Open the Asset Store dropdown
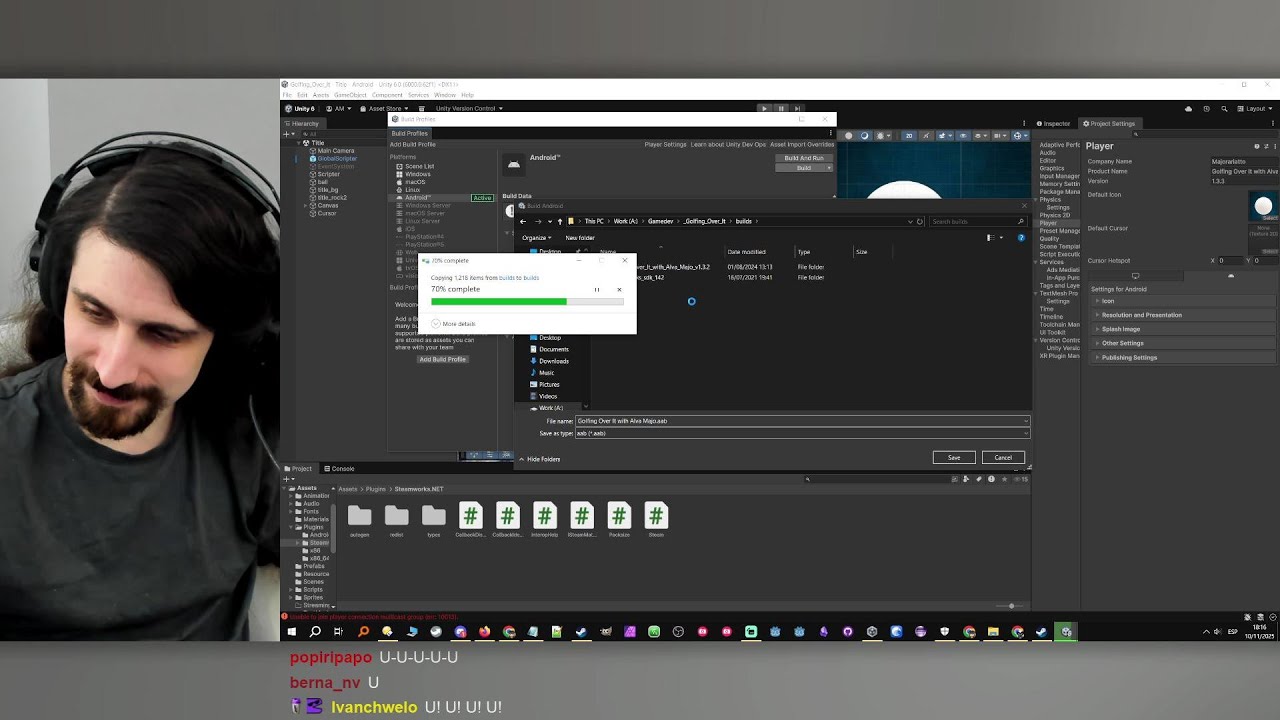This screenshot has height=720, width=1280. 386,108
